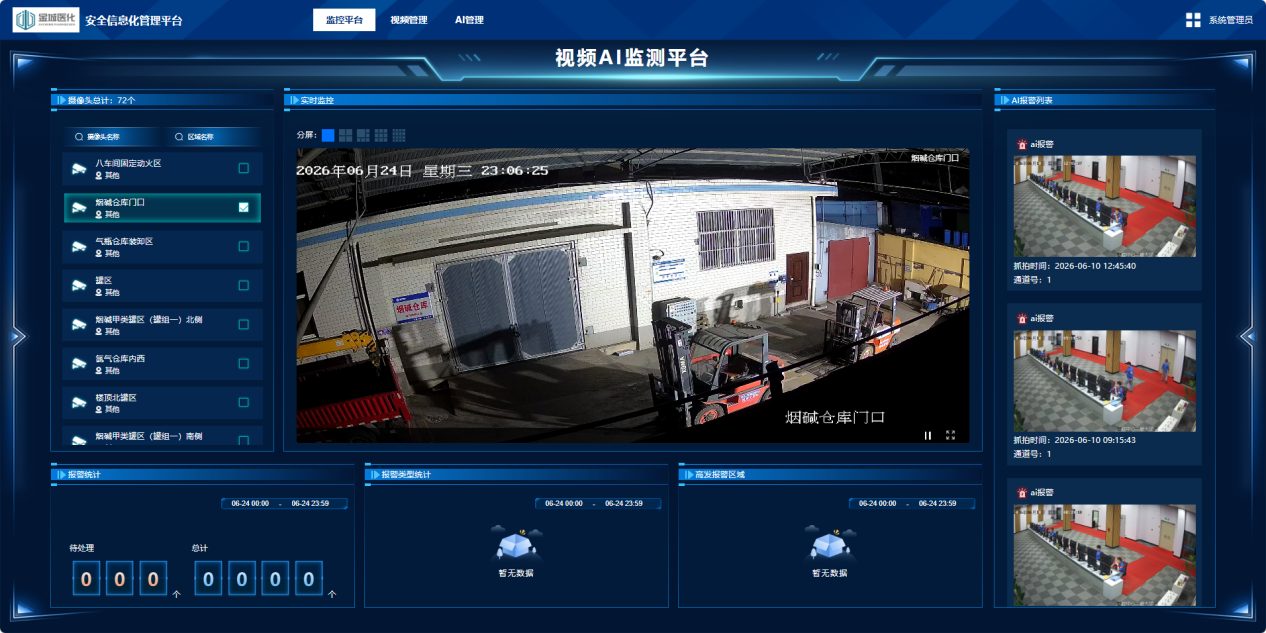The image size is (1266, 633).
Task: Tick the 气瓶仓库装卸区 camera checkbox
Action: [x=243, y=246]
